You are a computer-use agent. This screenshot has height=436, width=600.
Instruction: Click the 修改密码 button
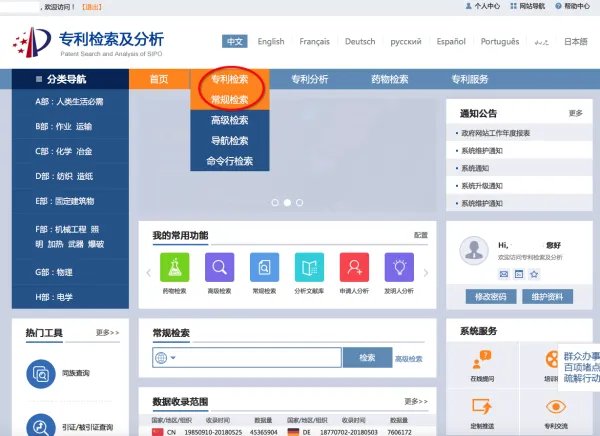point(491,297)
